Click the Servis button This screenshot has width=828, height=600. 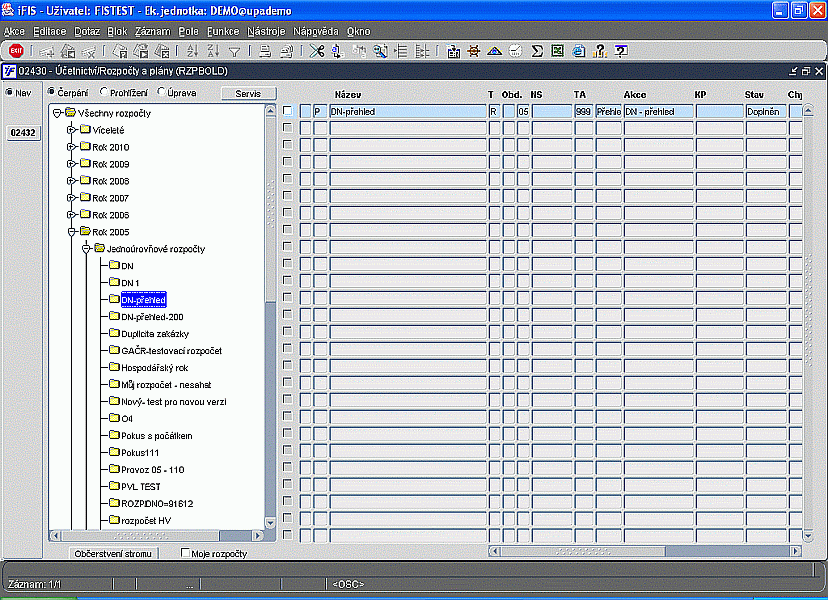[247, 93]
